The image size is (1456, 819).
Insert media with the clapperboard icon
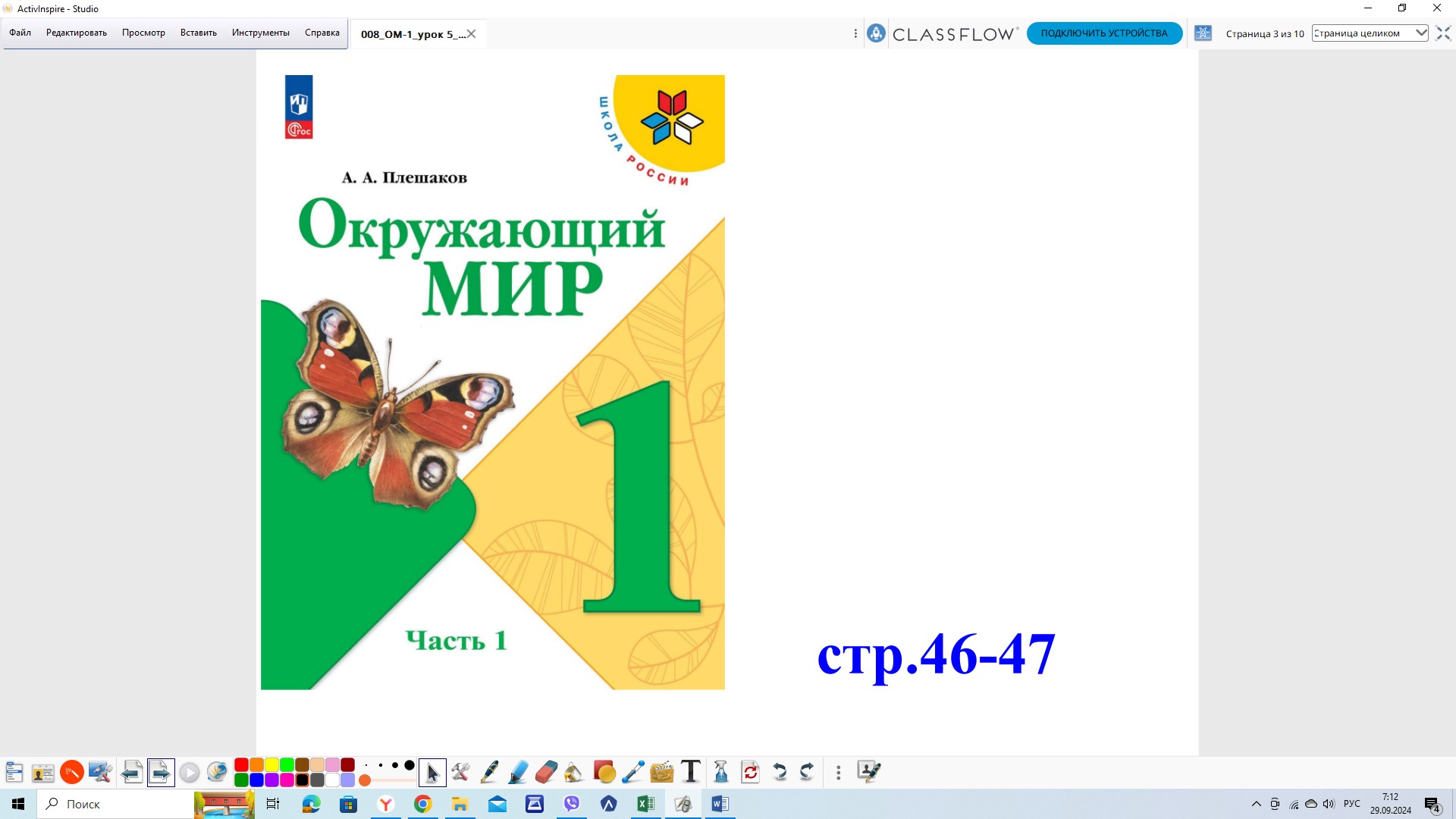662,773
